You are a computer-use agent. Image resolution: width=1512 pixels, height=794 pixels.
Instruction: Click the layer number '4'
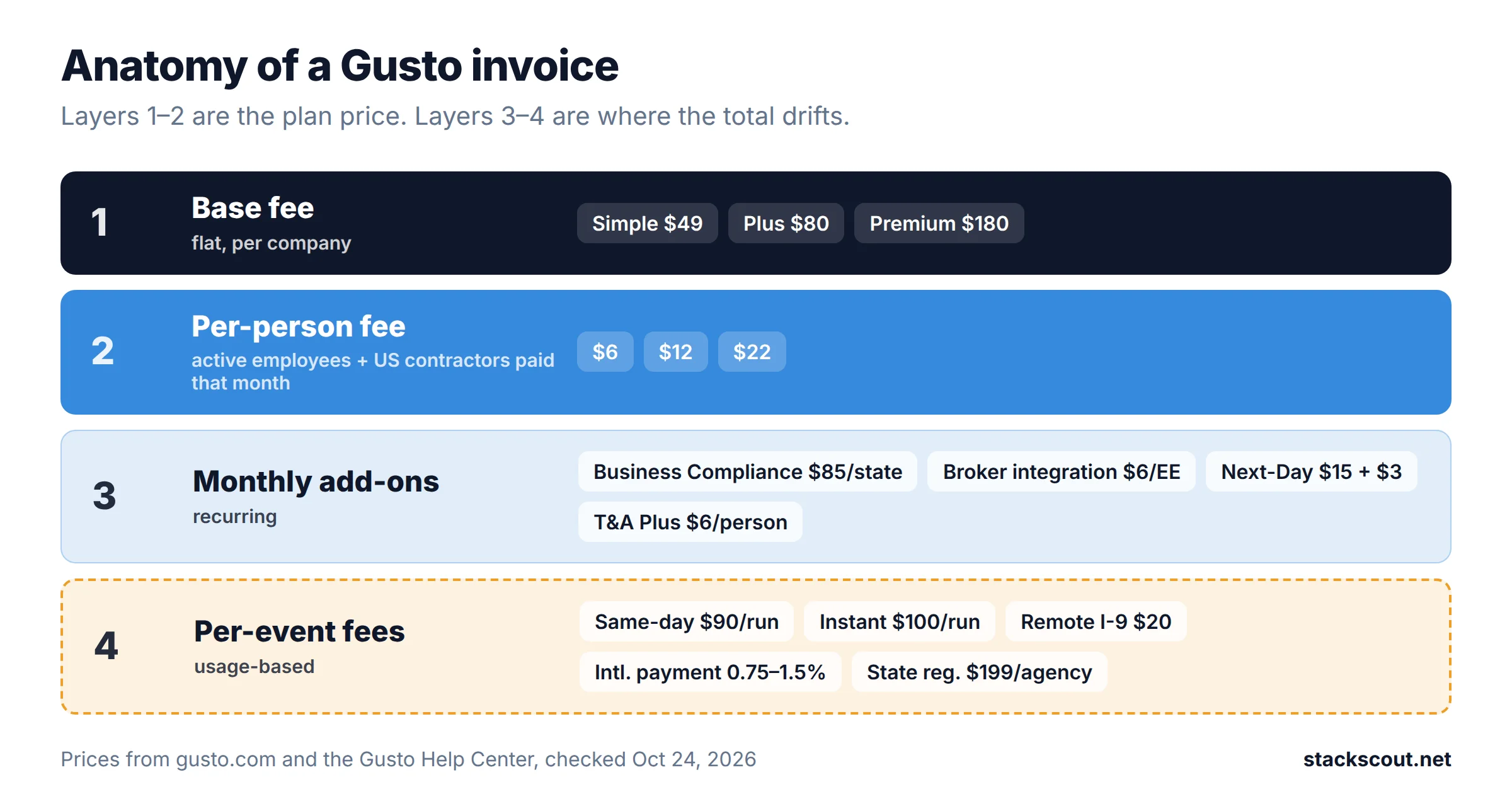tap(106, 646)
